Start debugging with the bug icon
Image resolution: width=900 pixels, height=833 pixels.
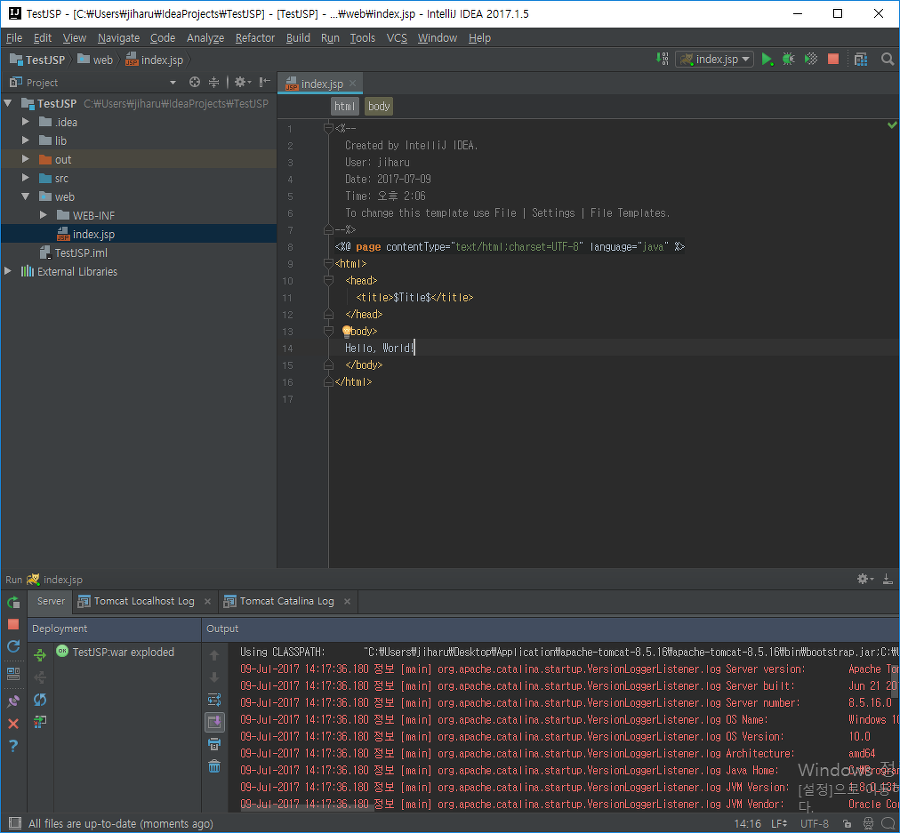(789, 59)
